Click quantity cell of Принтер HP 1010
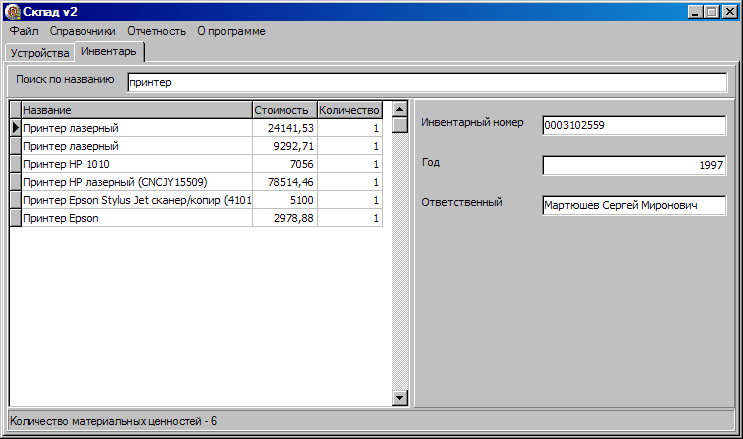This screenshot has width=743, height=439. (350, 164)
